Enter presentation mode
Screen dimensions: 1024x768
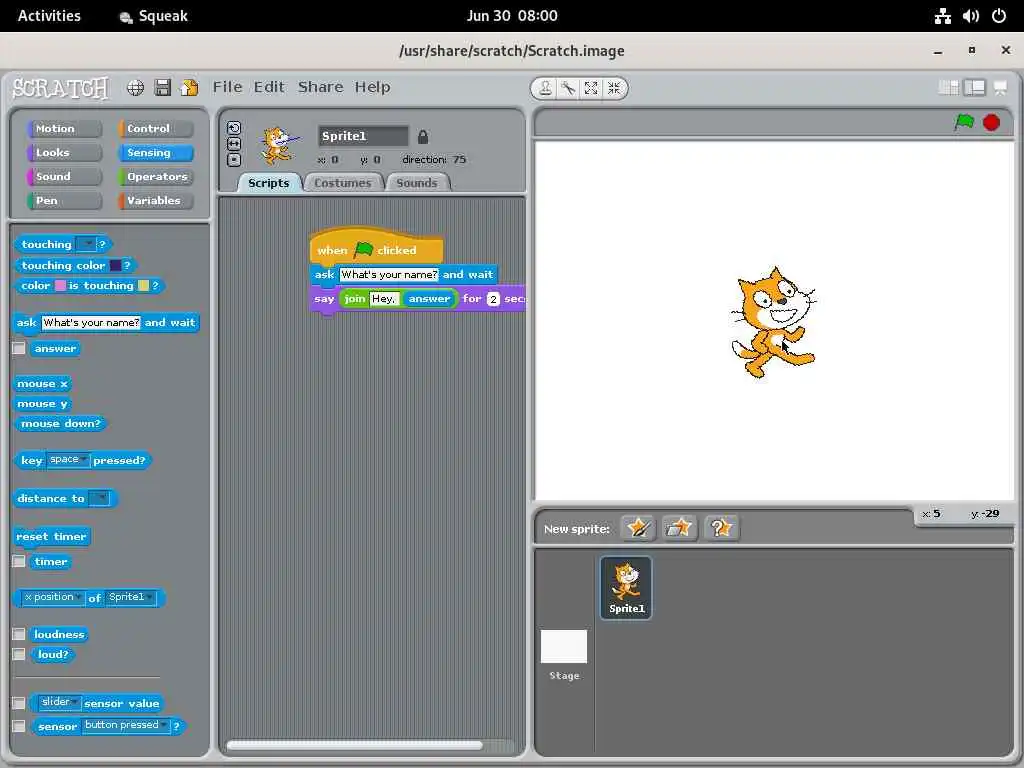pyautogui.click(x=1000, y=88)
